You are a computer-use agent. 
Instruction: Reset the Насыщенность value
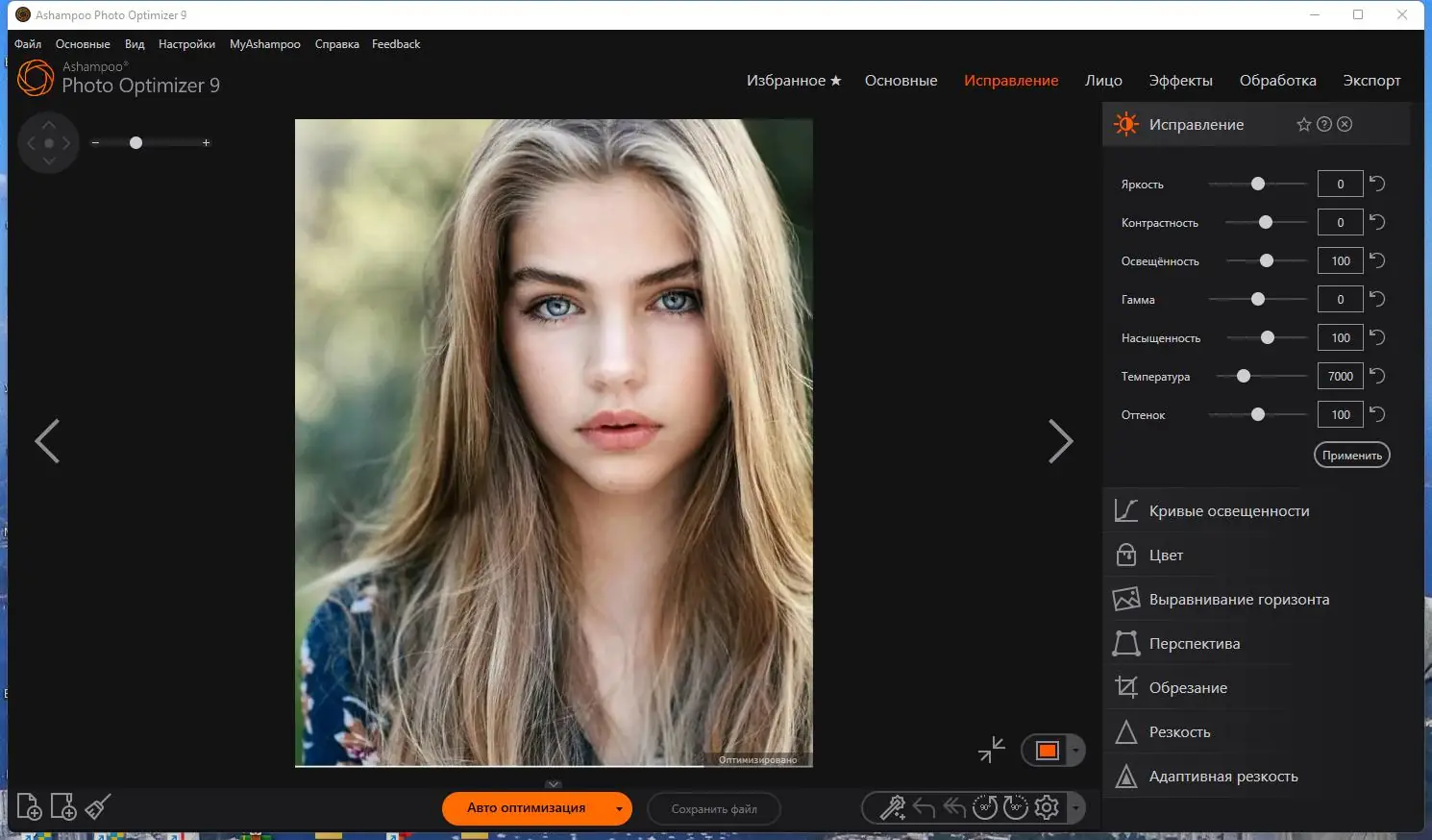click(1377, 337)
